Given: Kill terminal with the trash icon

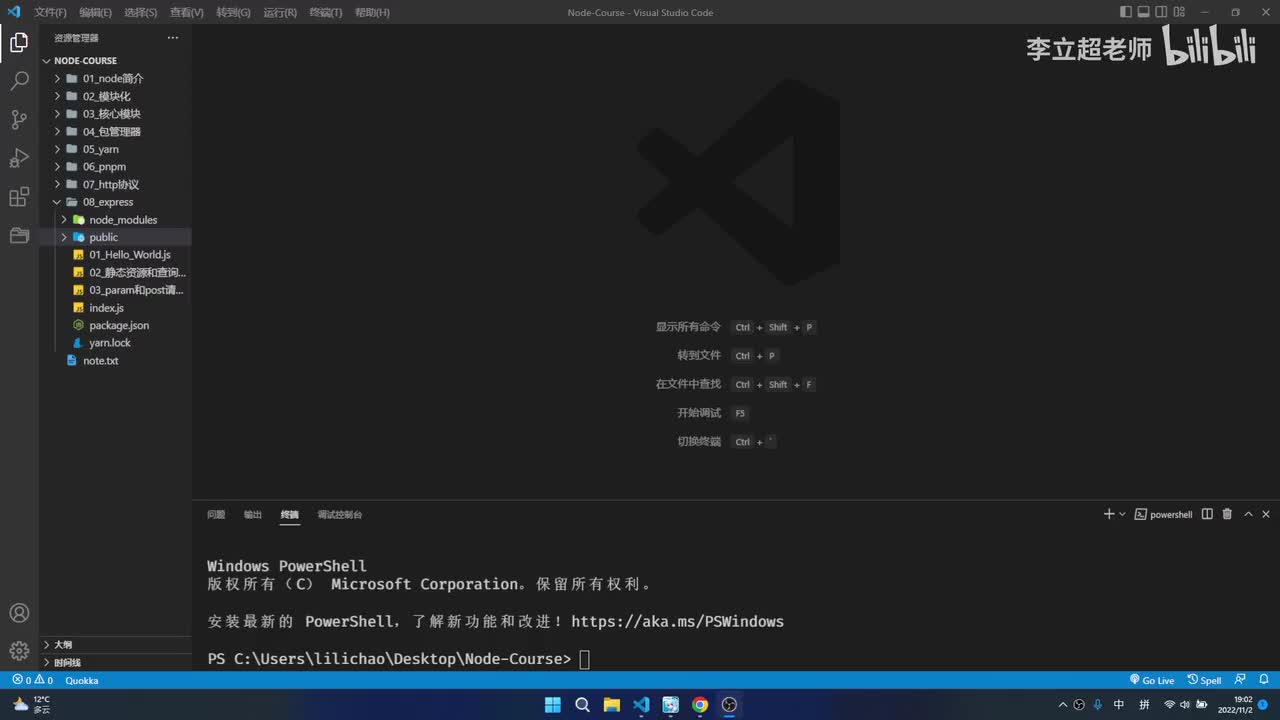Looking at the screenshot, I should (x=1227, y=514).
